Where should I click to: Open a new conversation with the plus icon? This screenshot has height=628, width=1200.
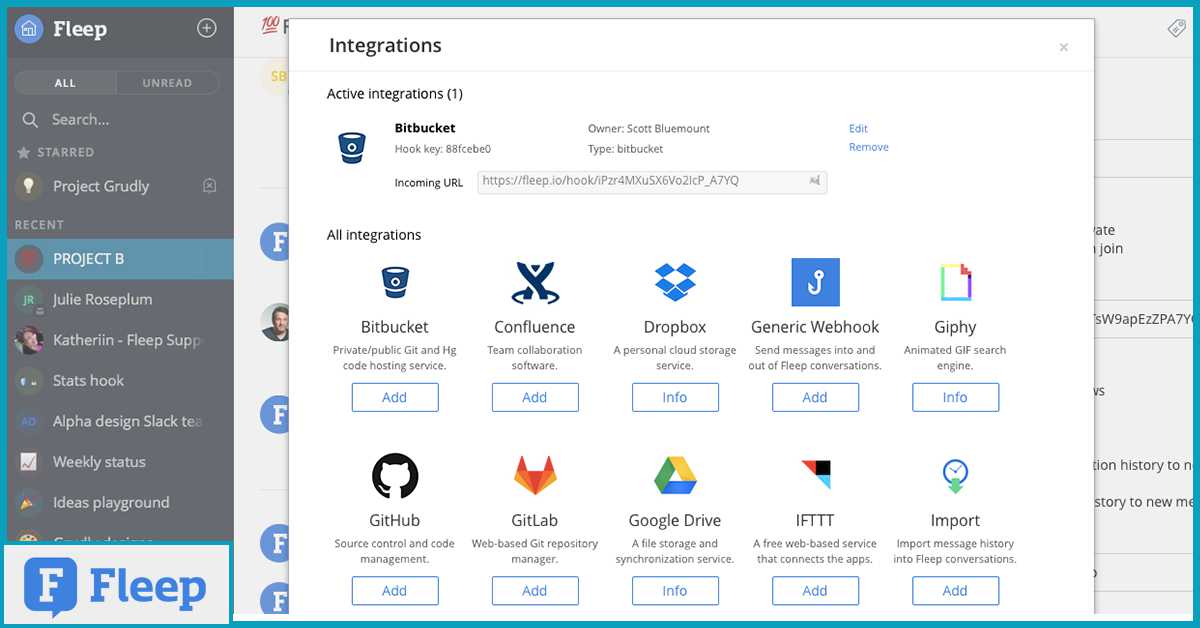(206, 29)
